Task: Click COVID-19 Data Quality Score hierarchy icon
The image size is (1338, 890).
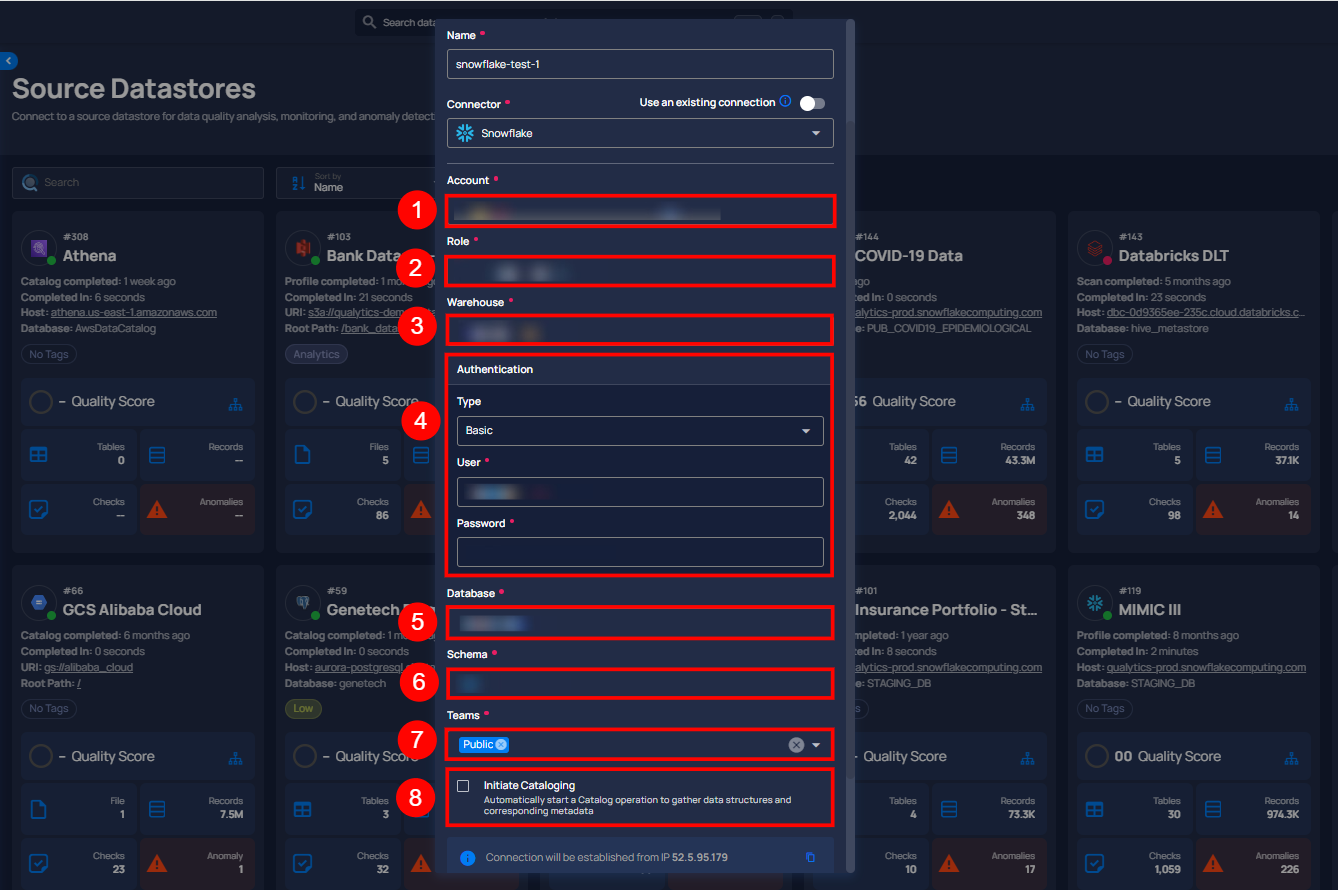Action: [1027, 403]
